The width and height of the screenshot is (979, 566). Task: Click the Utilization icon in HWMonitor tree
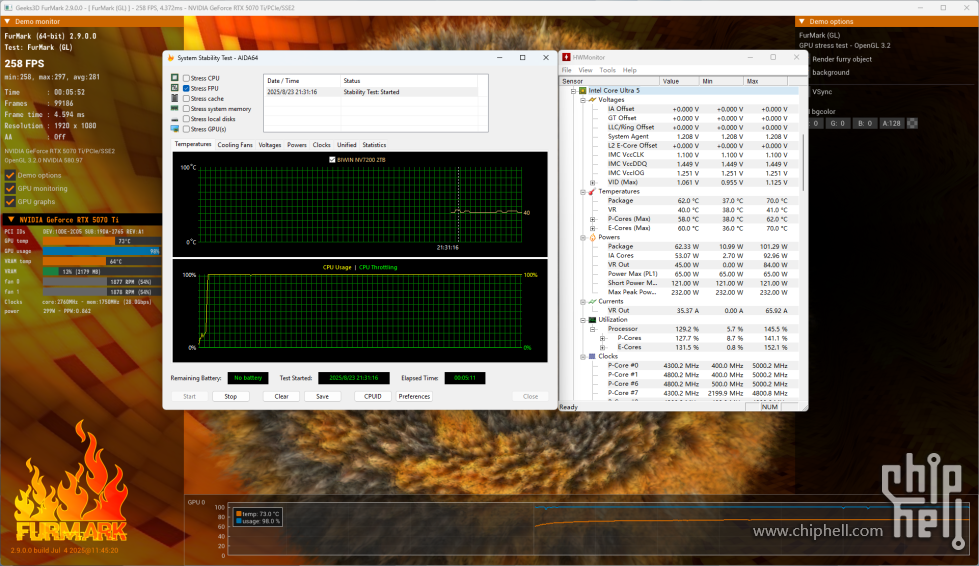(x=592, y=320)
